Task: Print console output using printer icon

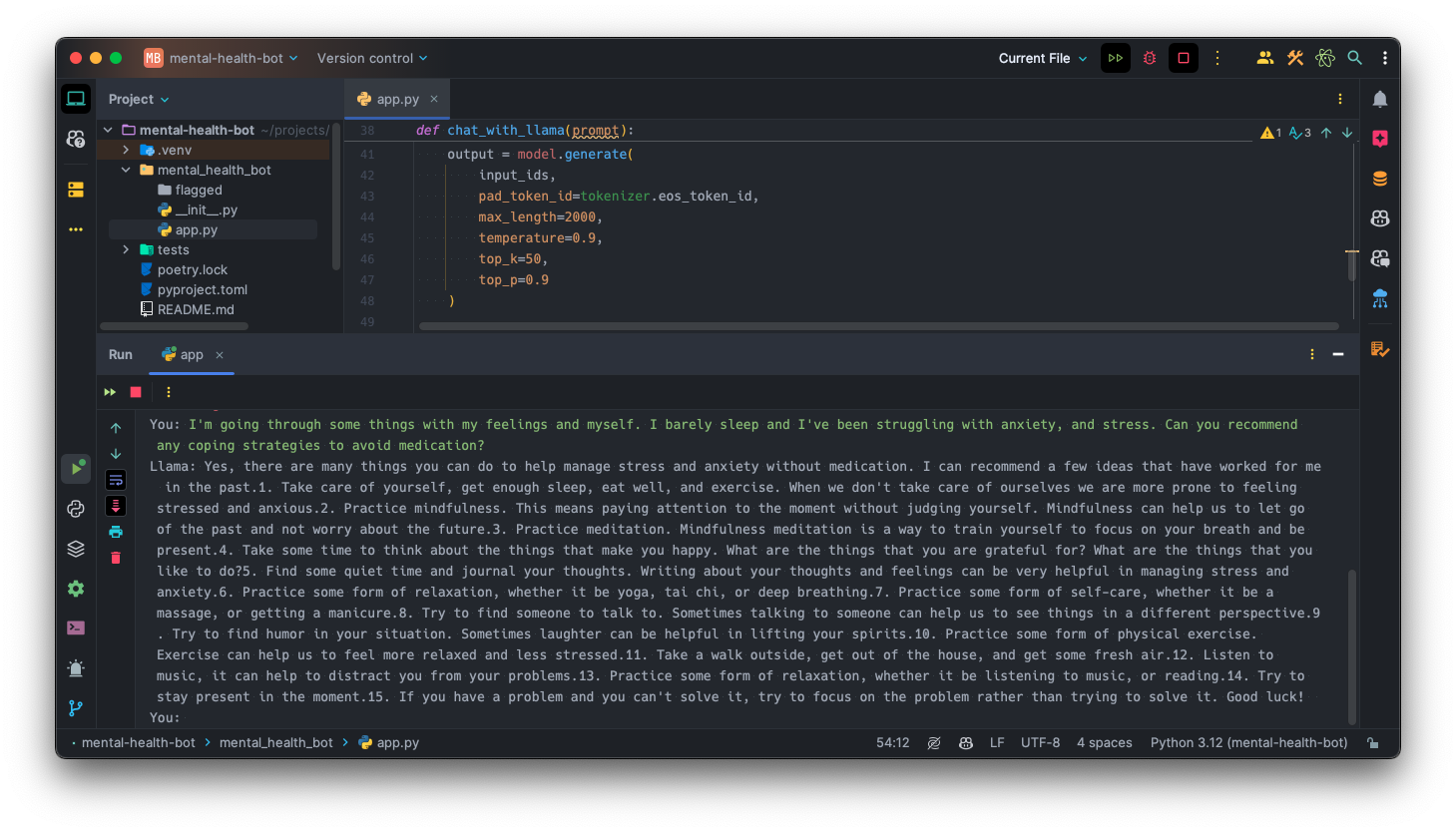Action: click(116, 532)
